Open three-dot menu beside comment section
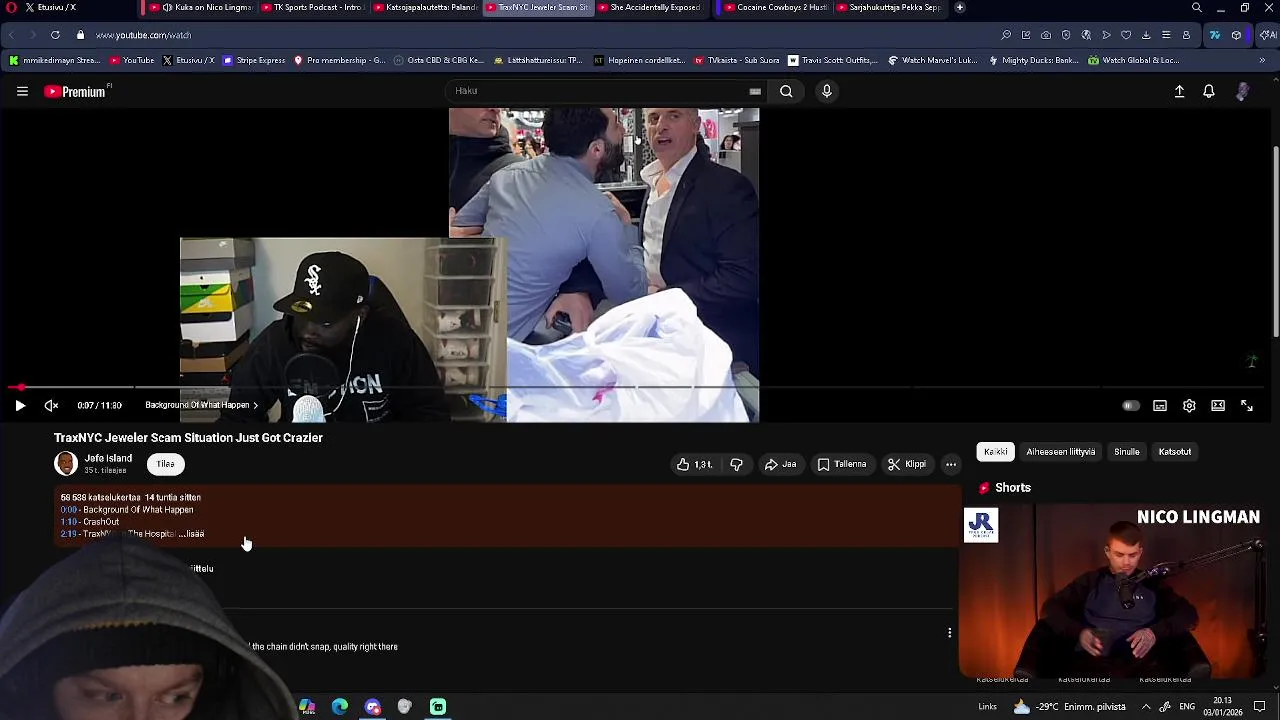1280x720 pixels. click(x=949, y=632)
